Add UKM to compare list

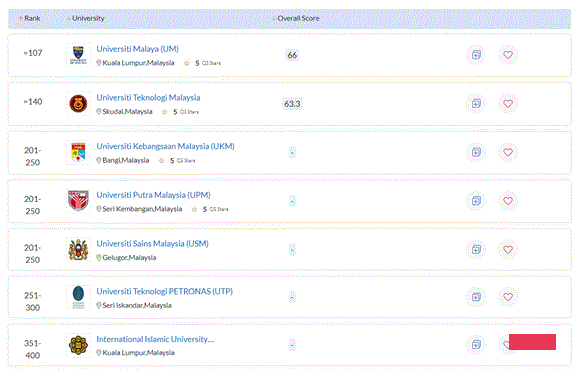pos(476,152)
